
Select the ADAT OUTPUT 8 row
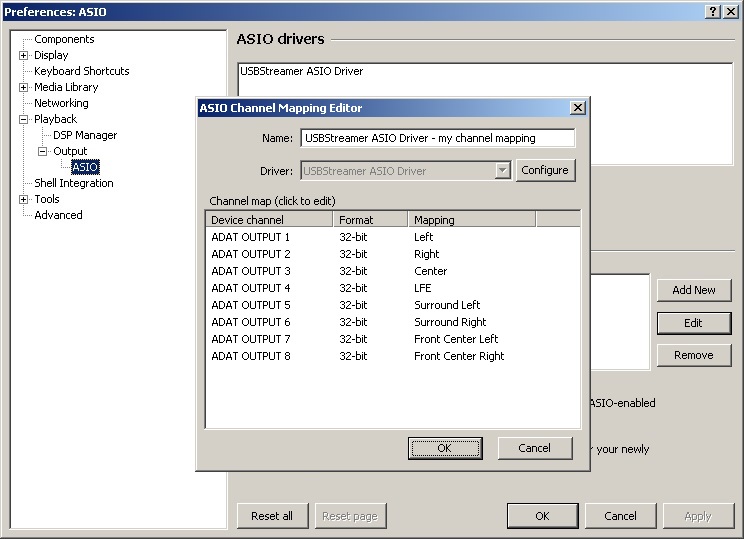pos(251,357)
